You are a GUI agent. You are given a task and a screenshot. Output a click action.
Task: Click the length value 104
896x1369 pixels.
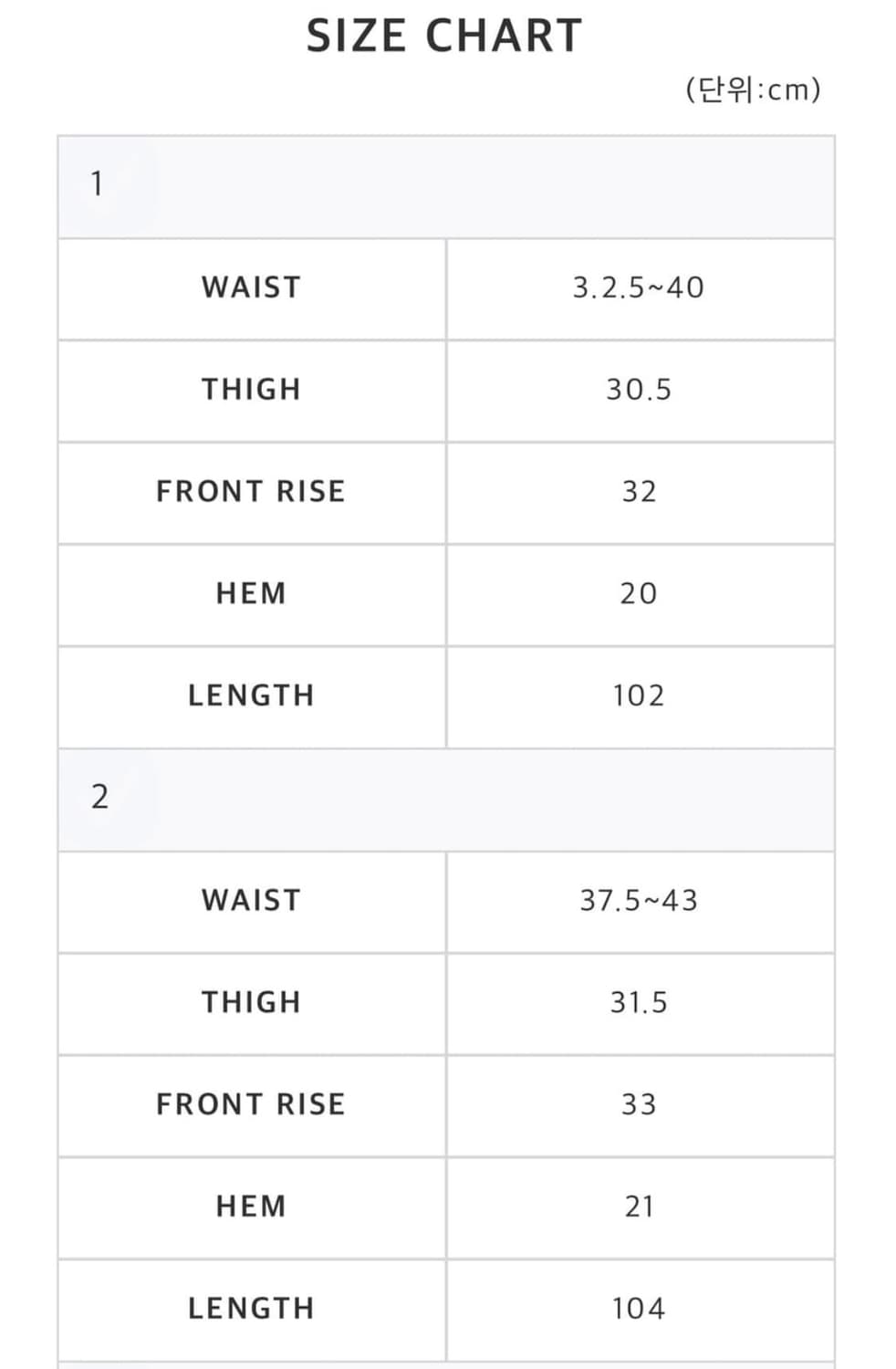[x=639, y=1310]
